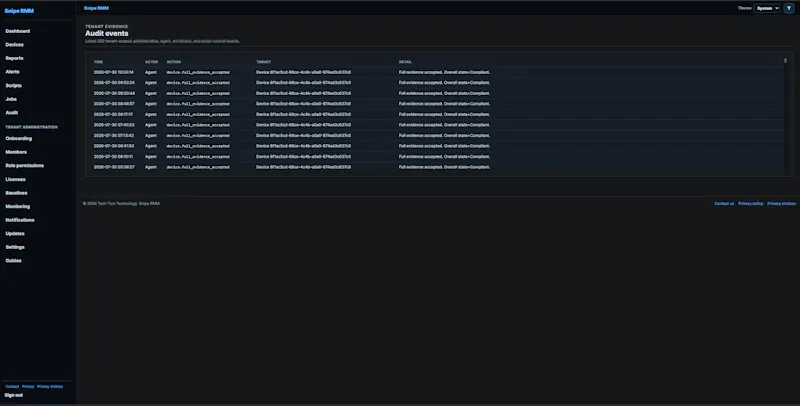The height and width of the screenshot is (406, 800).
Task: Open the Scripts page
Action: (13, 86)
